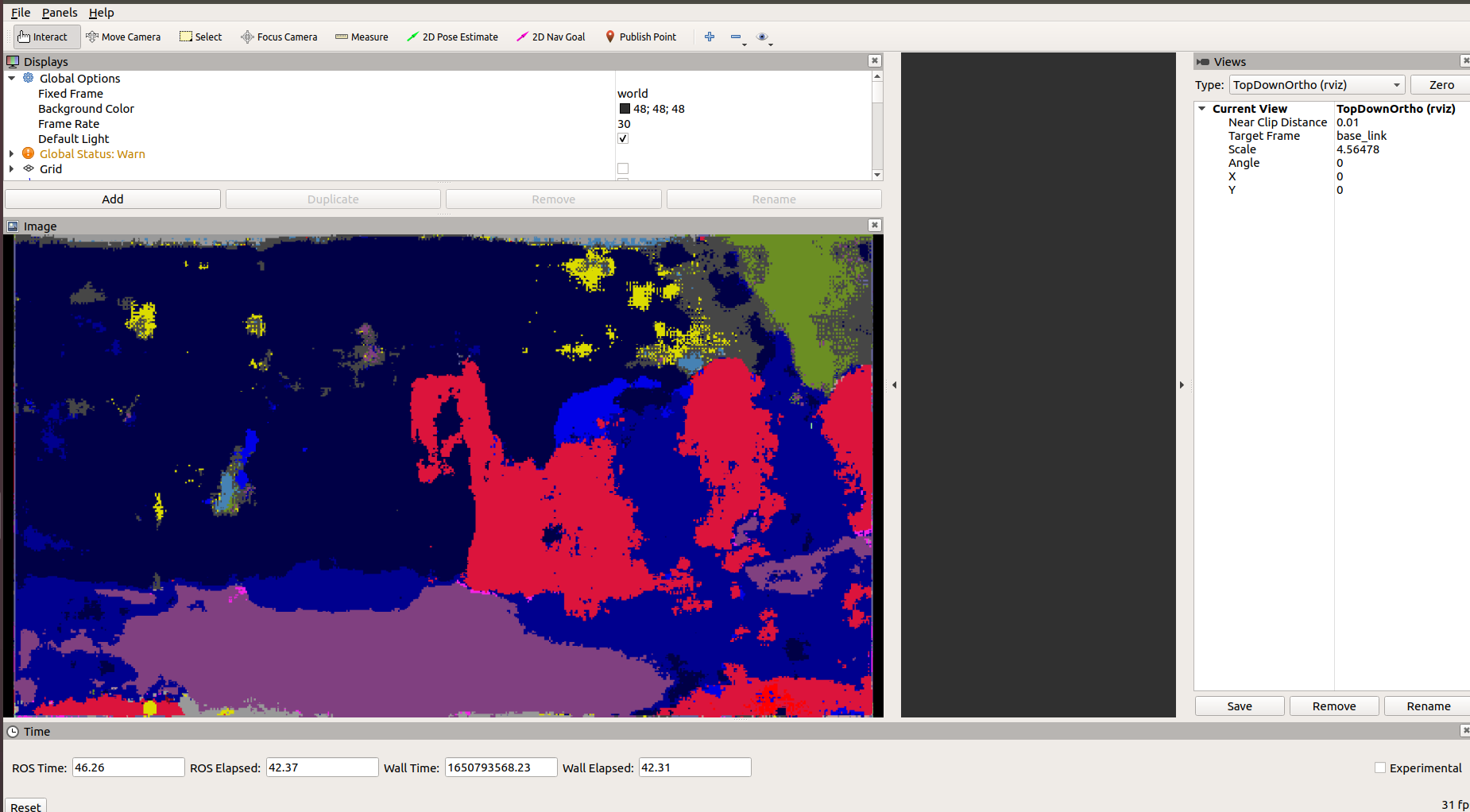This screenshot has height=812, width=1470.
Task: Toggle the Default Light checkbox
Action: [623, 138]
